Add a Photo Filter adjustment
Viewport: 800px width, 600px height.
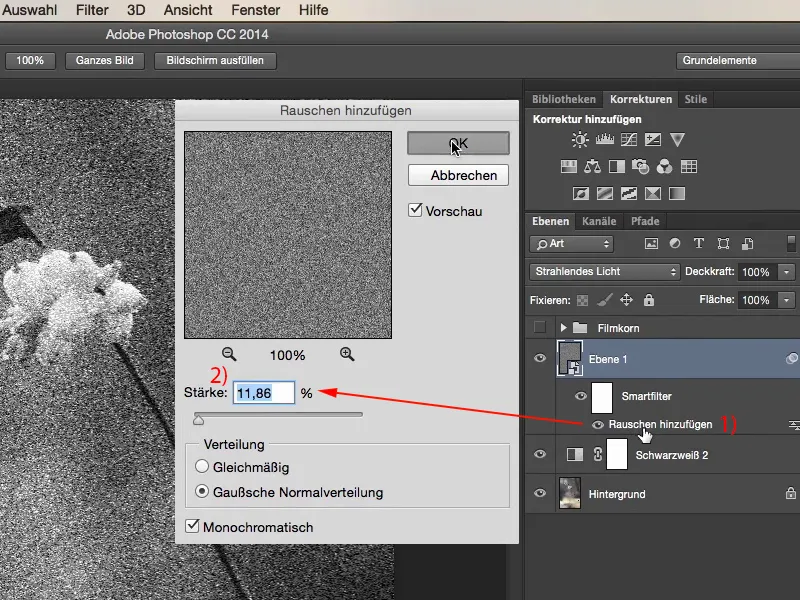coord(640,166)
